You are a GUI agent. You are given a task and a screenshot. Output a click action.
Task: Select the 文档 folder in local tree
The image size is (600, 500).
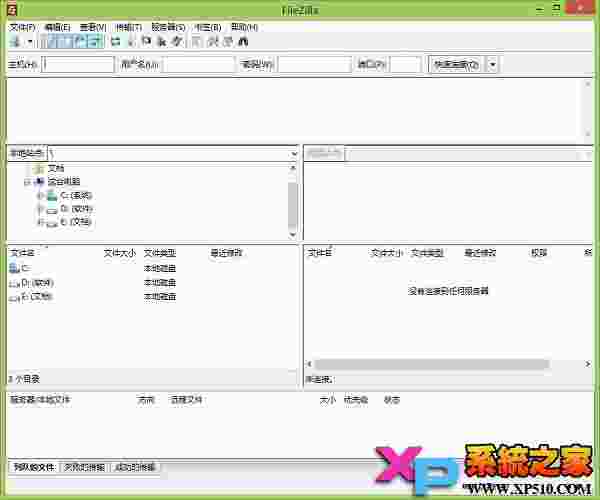tap(56, 168)
